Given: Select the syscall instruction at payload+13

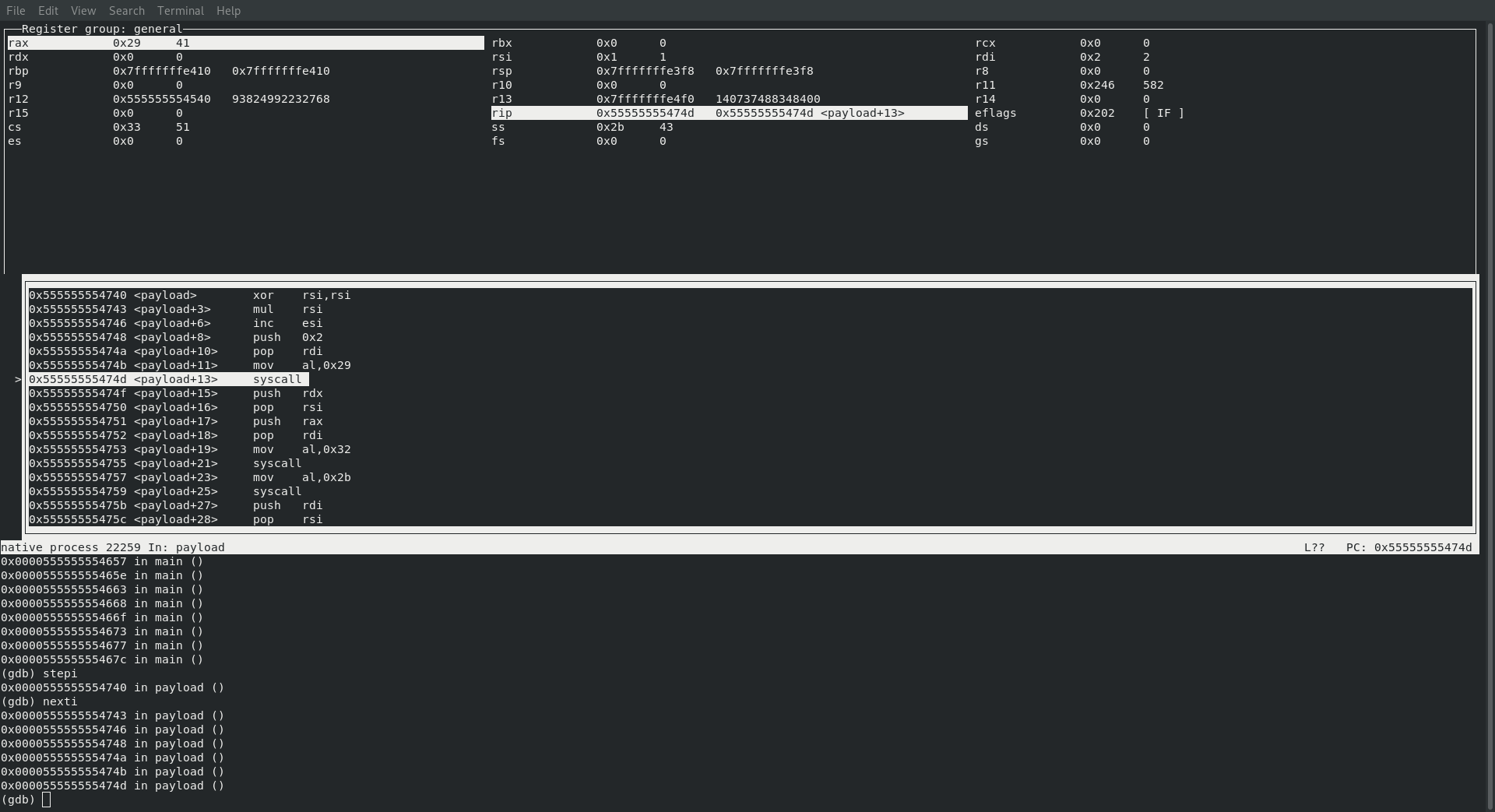Looking at the screenshot, I should tap(277, 379).
